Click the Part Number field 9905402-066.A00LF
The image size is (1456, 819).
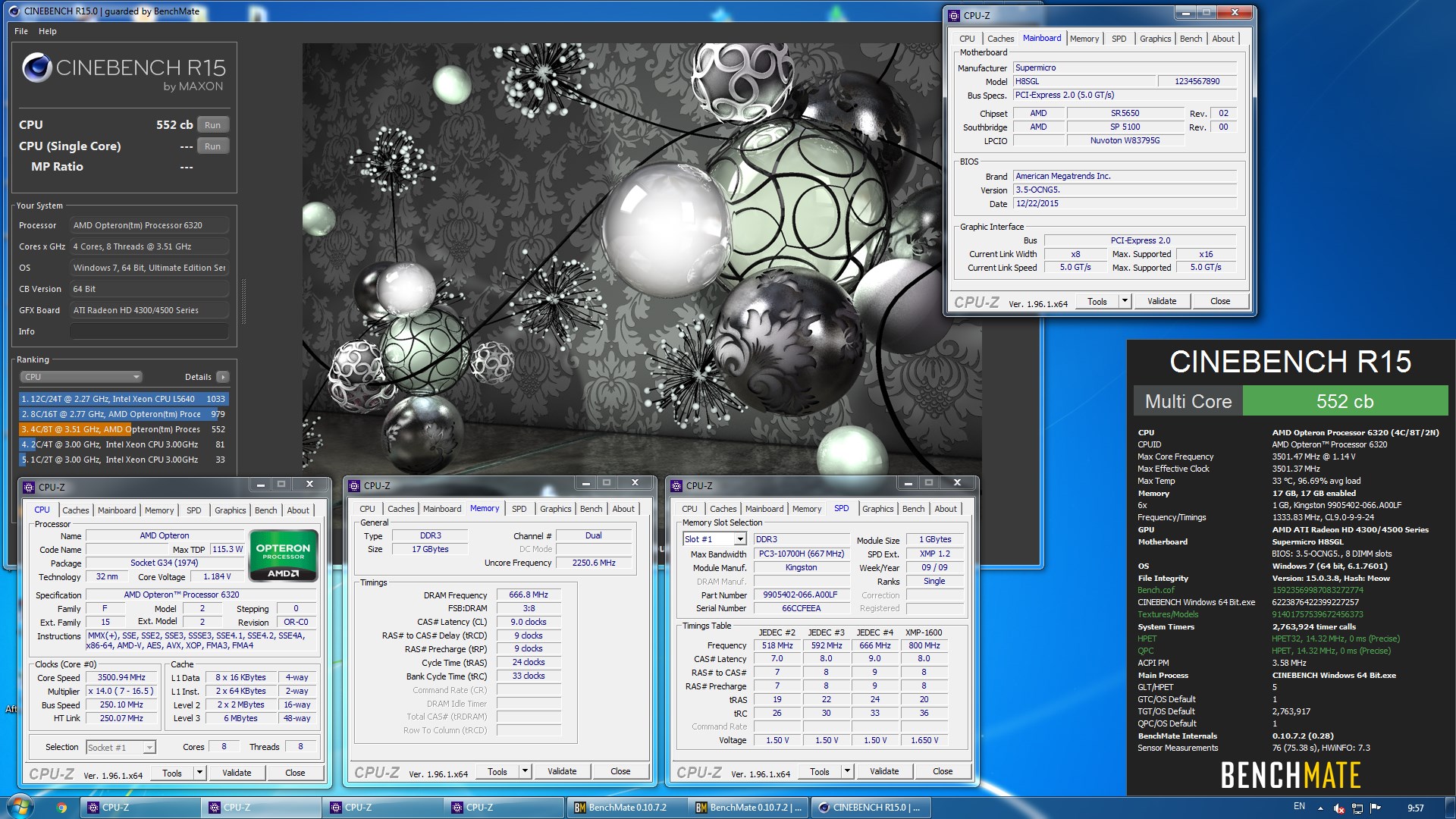(x=800, y=595)
